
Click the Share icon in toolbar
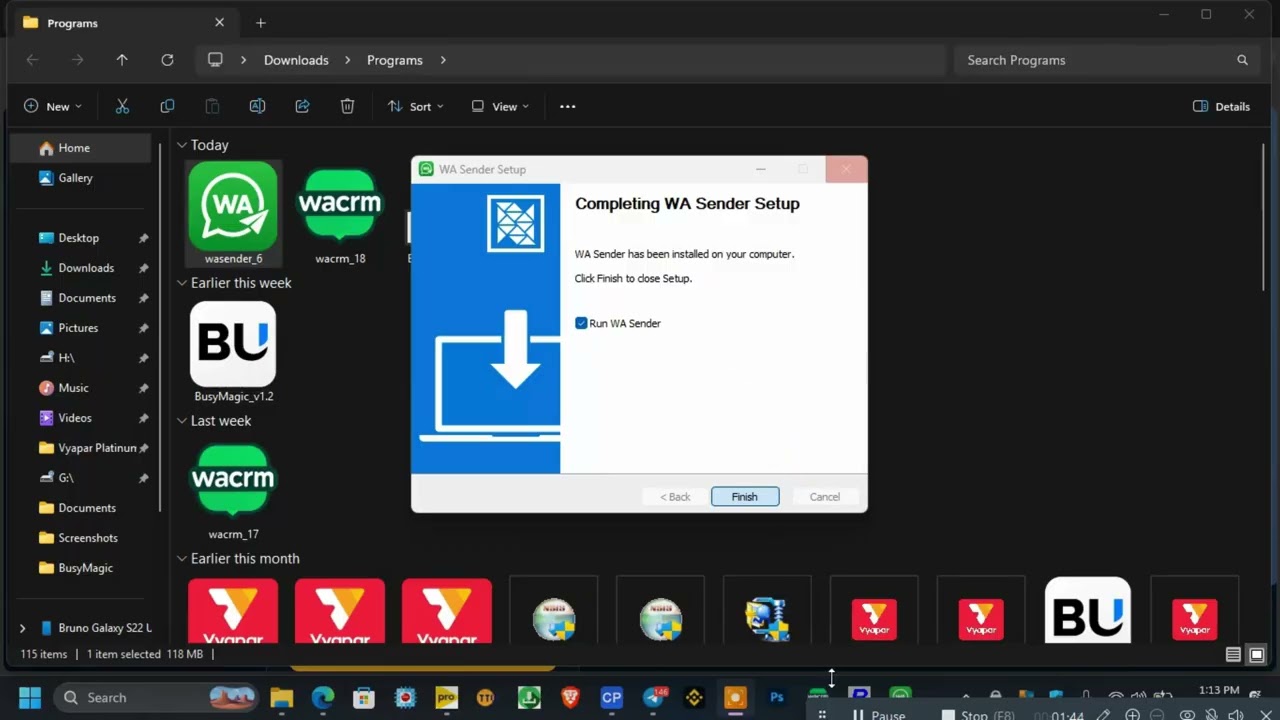[x=302, y=106]
